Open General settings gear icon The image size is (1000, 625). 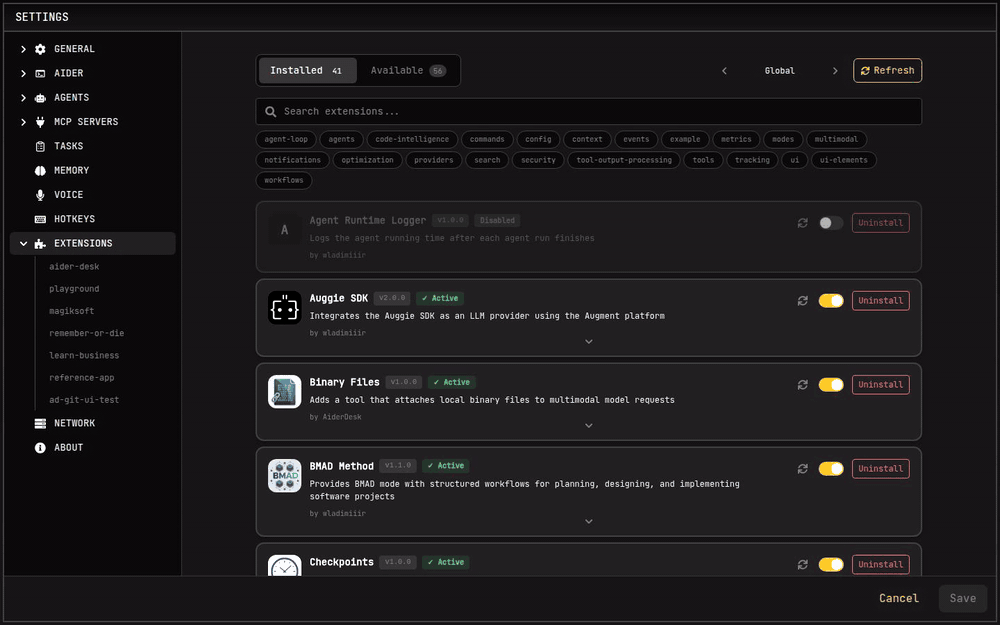[40, 49]
